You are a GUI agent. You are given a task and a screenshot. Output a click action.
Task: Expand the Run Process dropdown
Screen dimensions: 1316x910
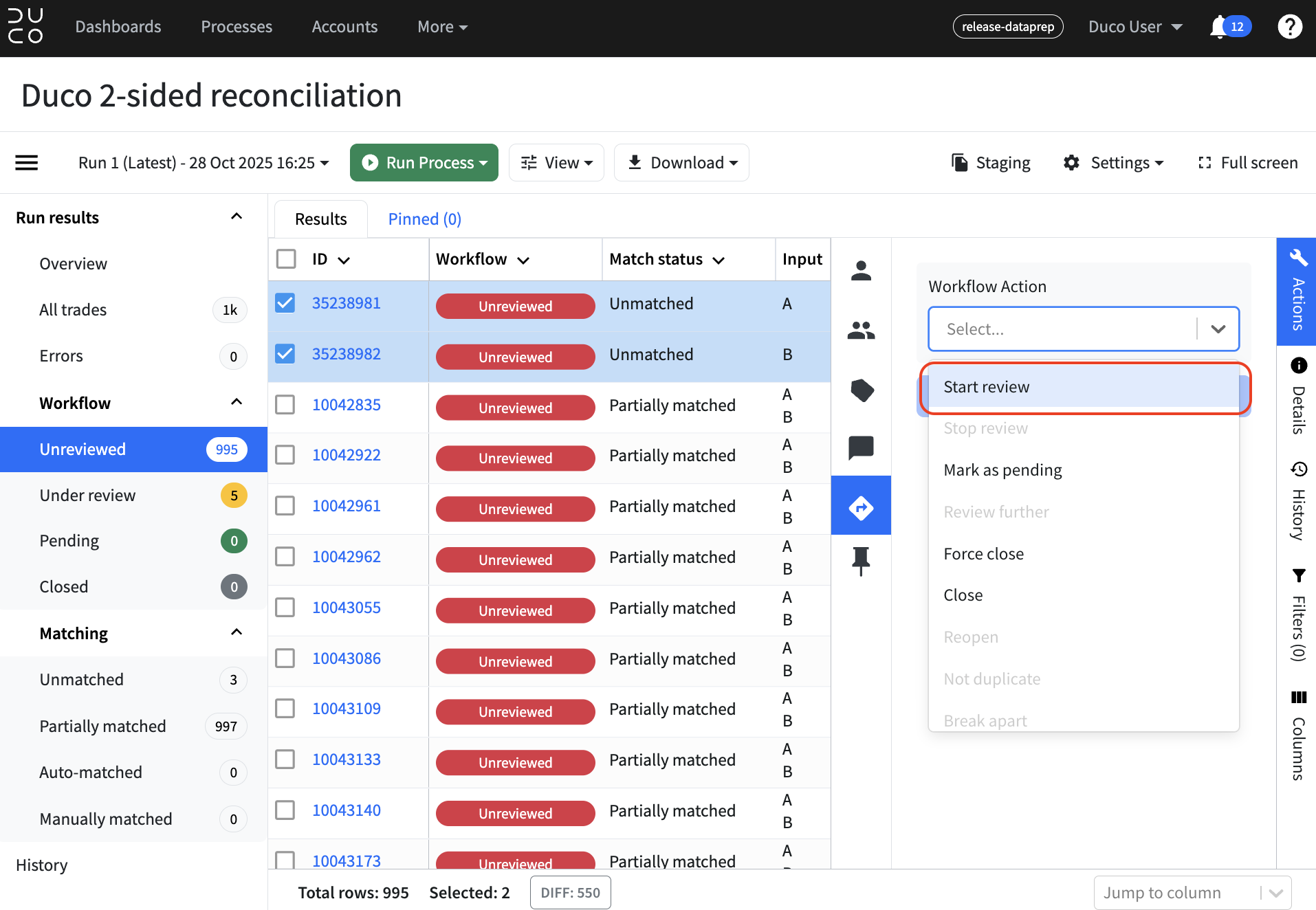pyautogui.click(x=424, y=163)
